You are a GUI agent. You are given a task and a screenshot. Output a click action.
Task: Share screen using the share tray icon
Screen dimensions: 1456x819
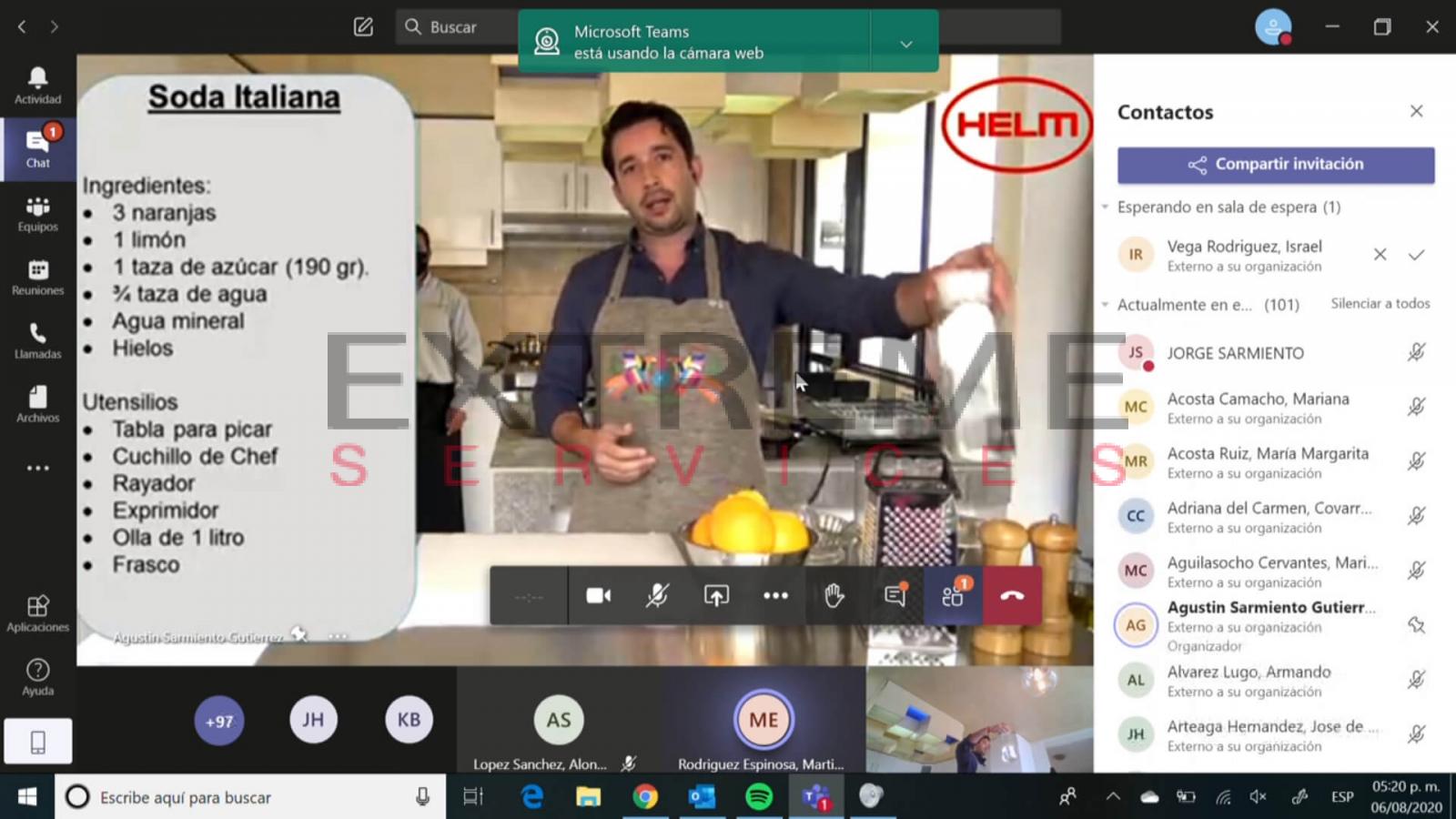click(716, 596)
